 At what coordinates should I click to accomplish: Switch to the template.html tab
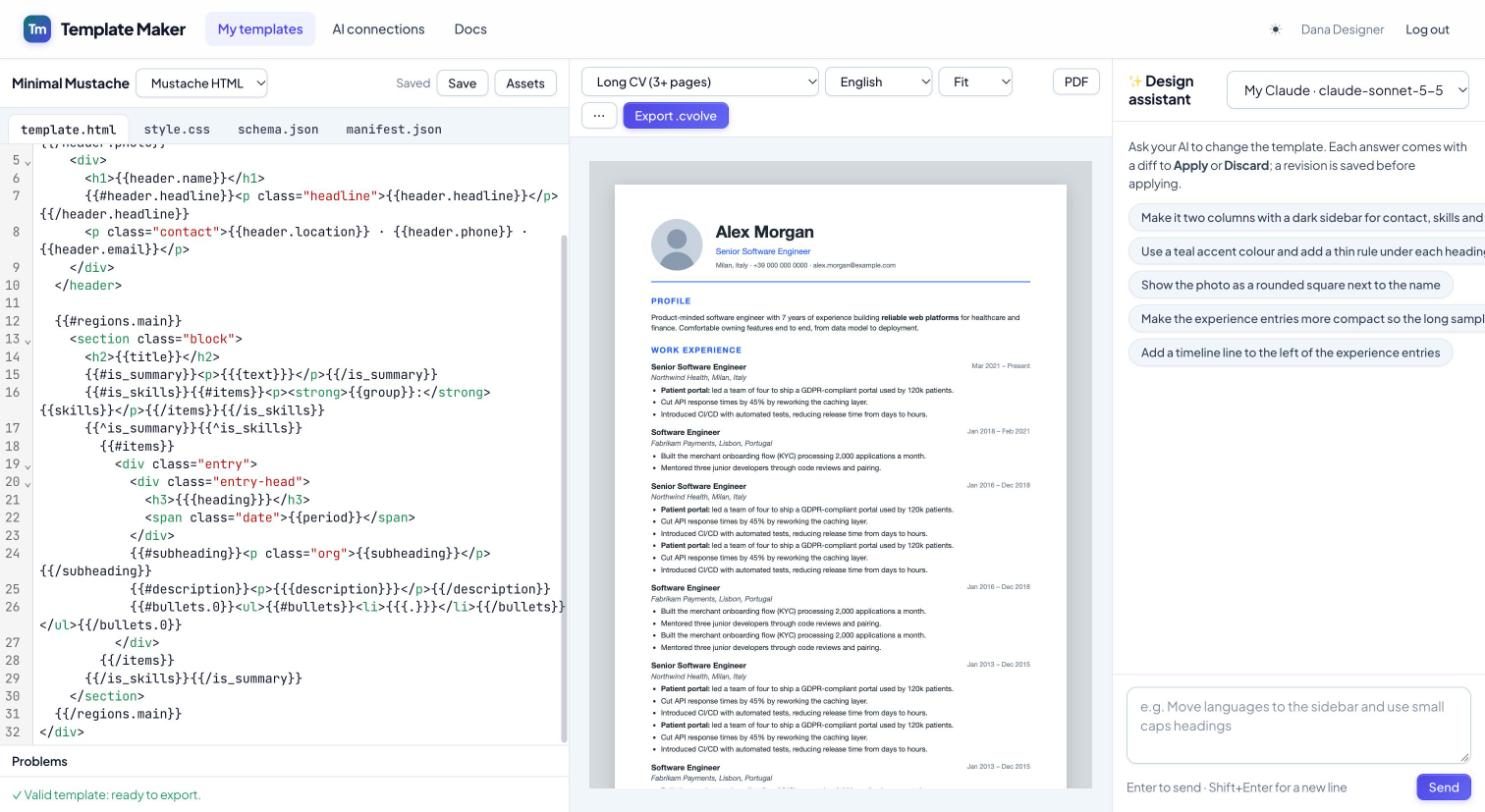pos(68,129)
